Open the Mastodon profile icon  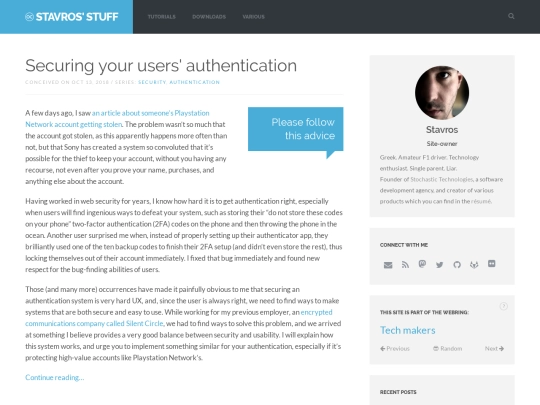[x=422, y=264]
